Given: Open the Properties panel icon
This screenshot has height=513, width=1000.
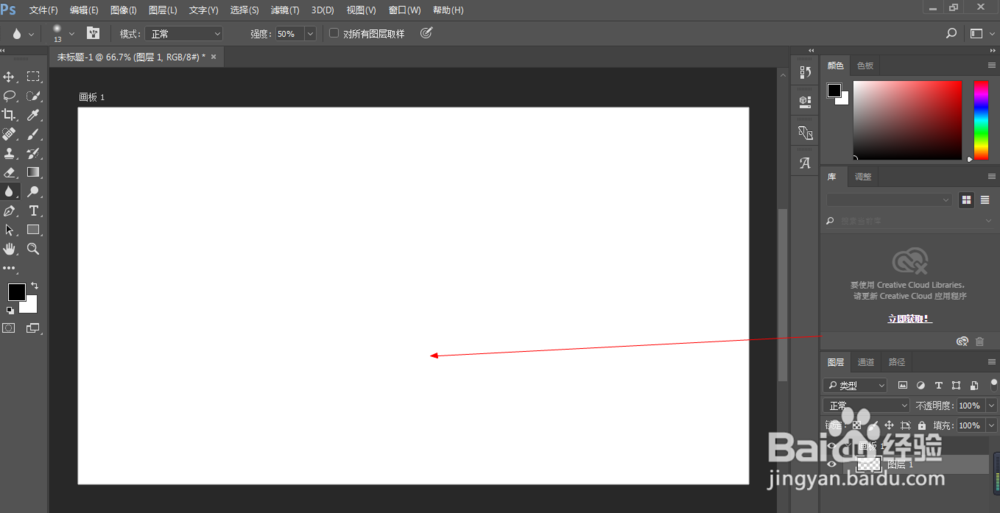Looking at the screenshot, I should click(x=805, y=101).
